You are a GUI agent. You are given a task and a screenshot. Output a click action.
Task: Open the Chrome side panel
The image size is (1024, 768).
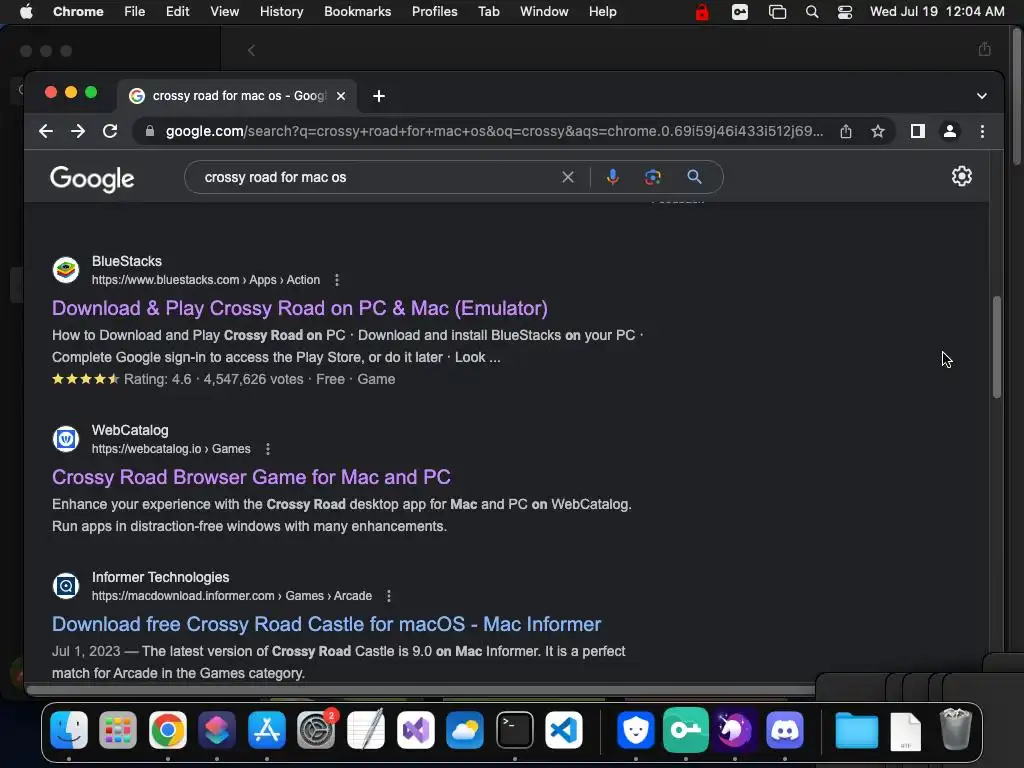click(918, 131)
